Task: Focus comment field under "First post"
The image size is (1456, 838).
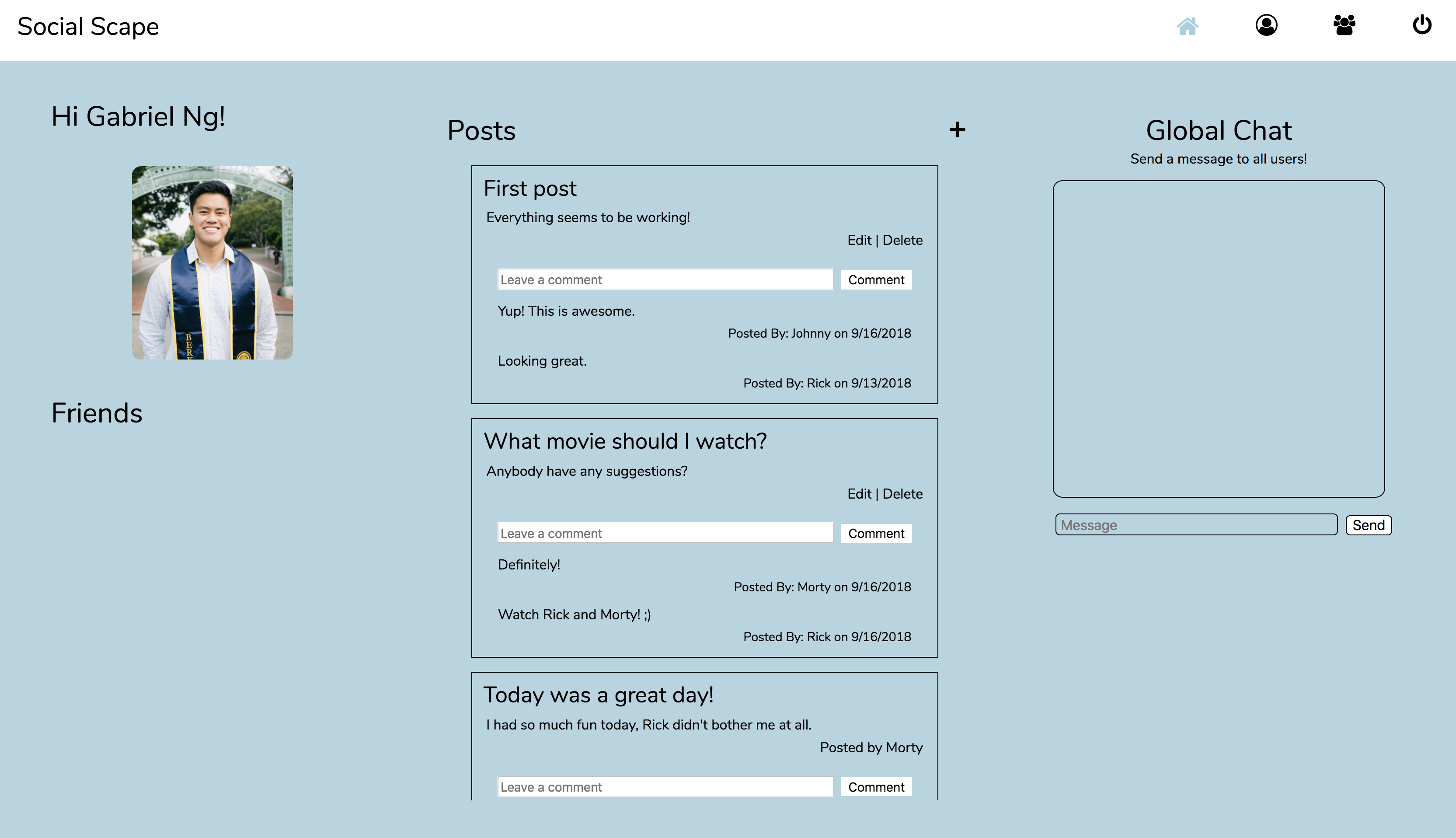Action: (x=665, y=280)
